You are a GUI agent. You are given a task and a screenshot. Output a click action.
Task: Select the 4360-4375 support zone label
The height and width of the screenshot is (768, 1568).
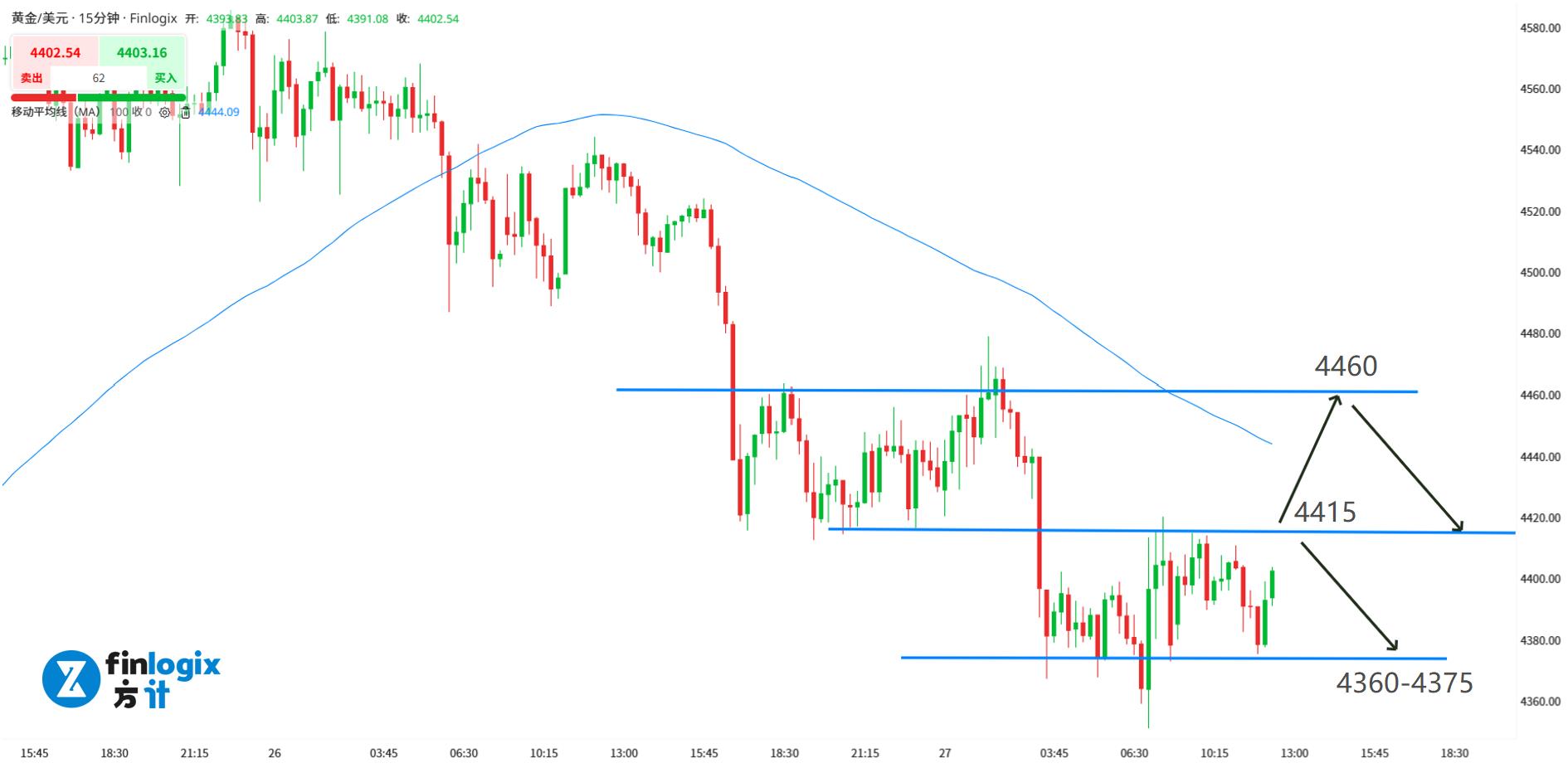point(1405,683)
